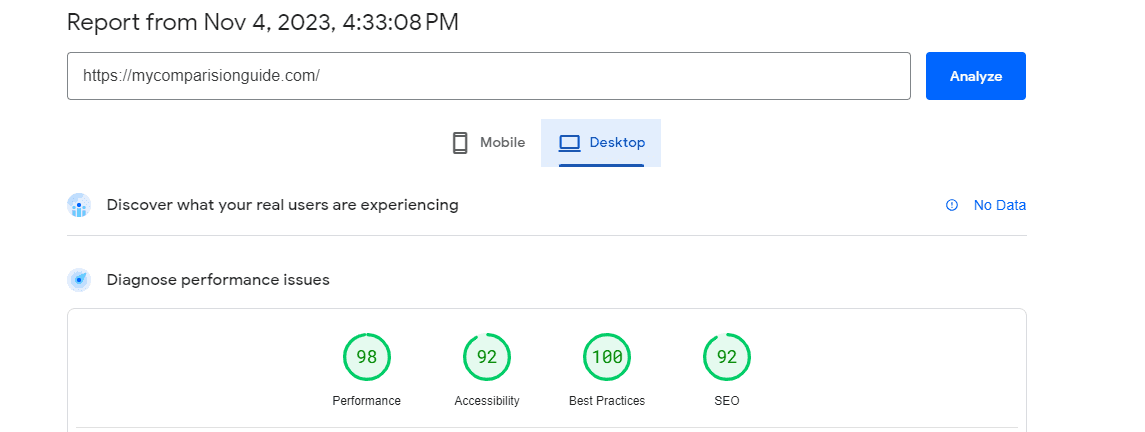Jump to the SEO label under gauge
Viewport: 1145px width, 432px height.
(727, 401)
